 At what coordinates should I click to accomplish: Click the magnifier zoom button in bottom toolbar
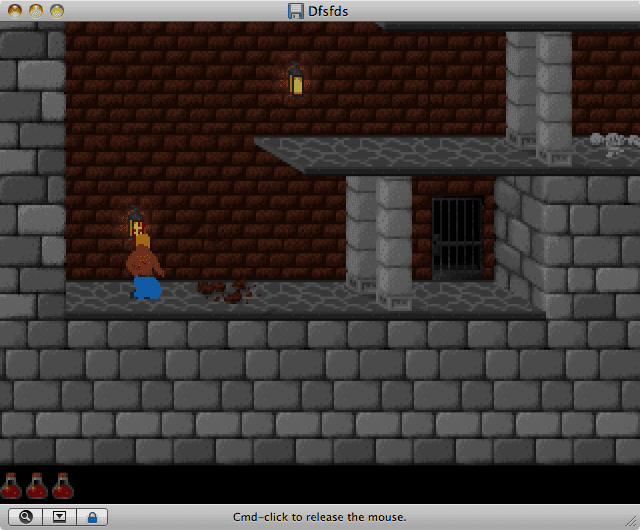tap(25, 517)
